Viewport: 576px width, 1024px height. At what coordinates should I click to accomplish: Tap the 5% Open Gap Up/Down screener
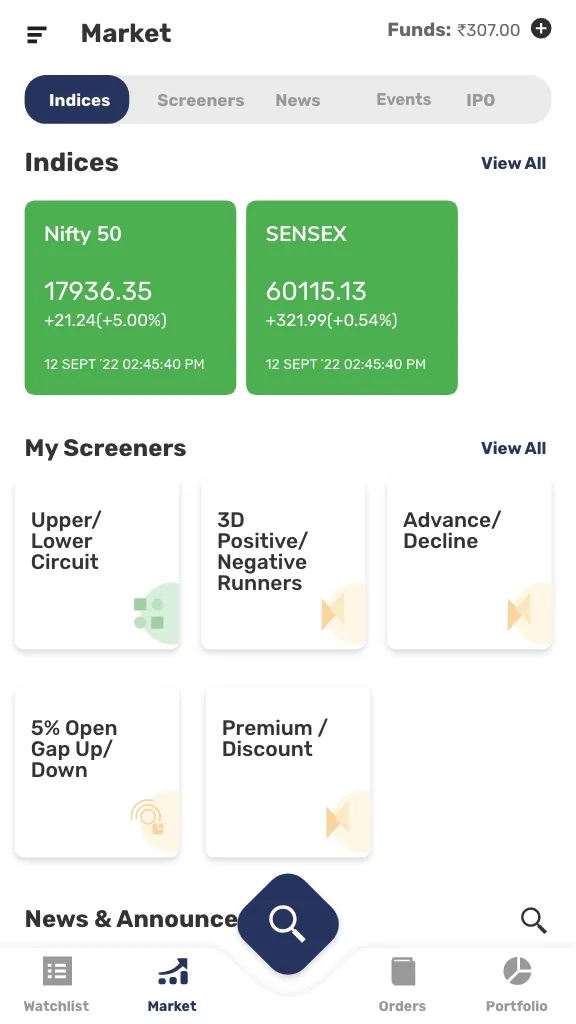tap(97, 771)
